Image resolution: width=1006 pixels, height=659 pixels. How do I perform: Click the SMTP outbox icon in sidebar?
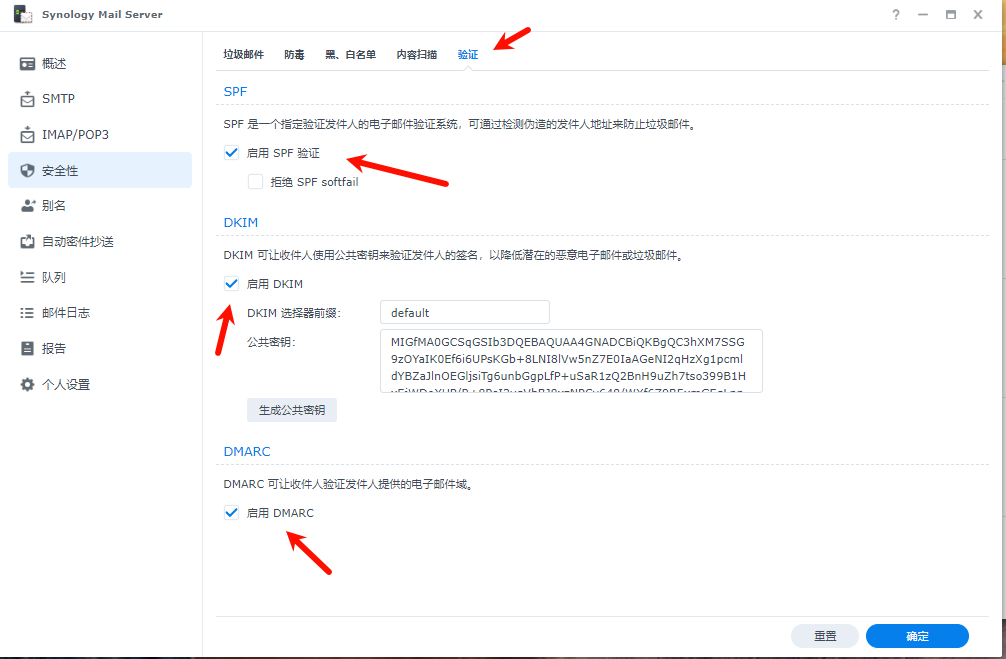(x=27, y=99)
